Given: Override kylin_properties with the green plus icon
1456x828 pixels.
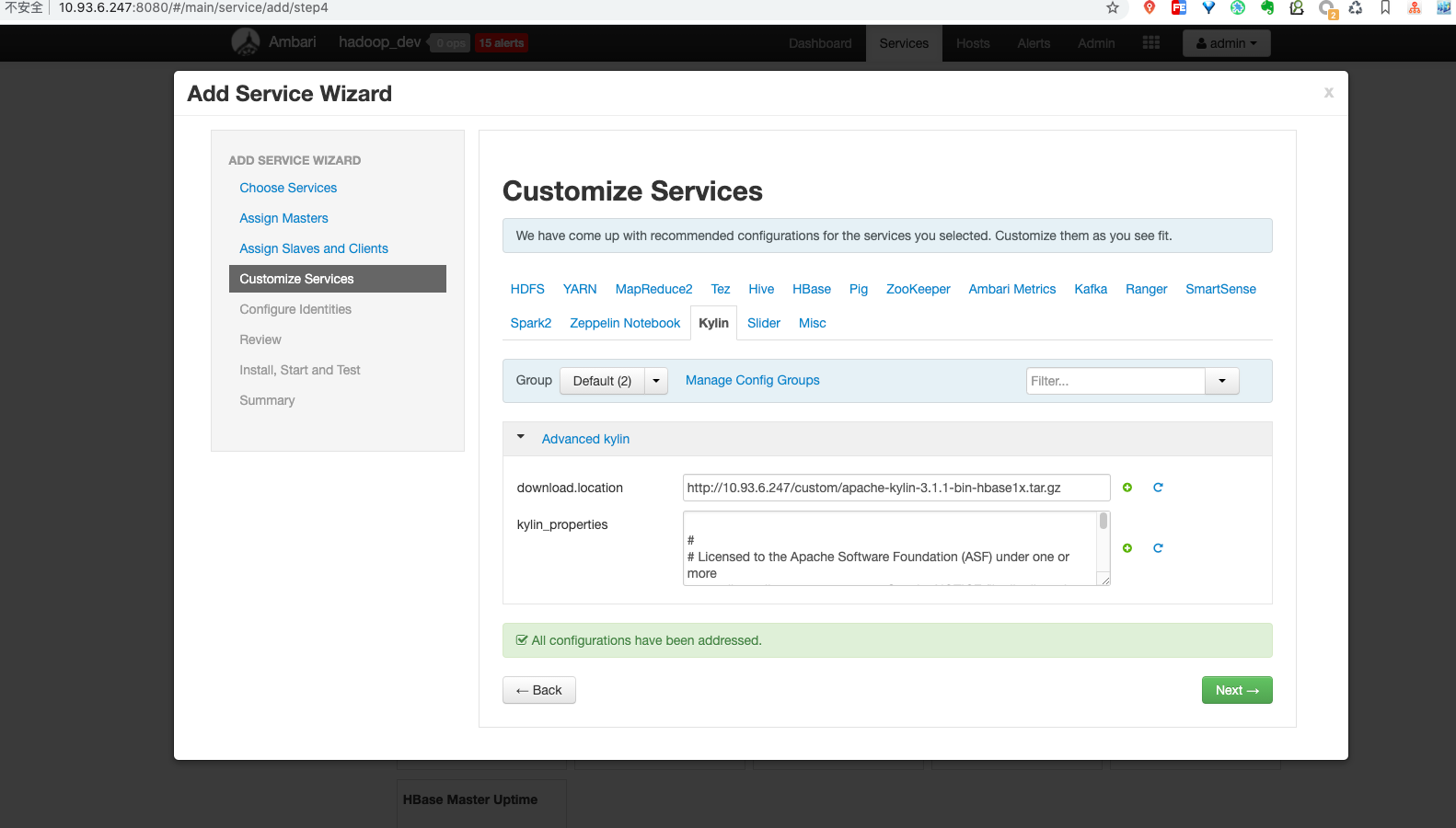Looking at the screenshot, I should tap(1127, 548).
